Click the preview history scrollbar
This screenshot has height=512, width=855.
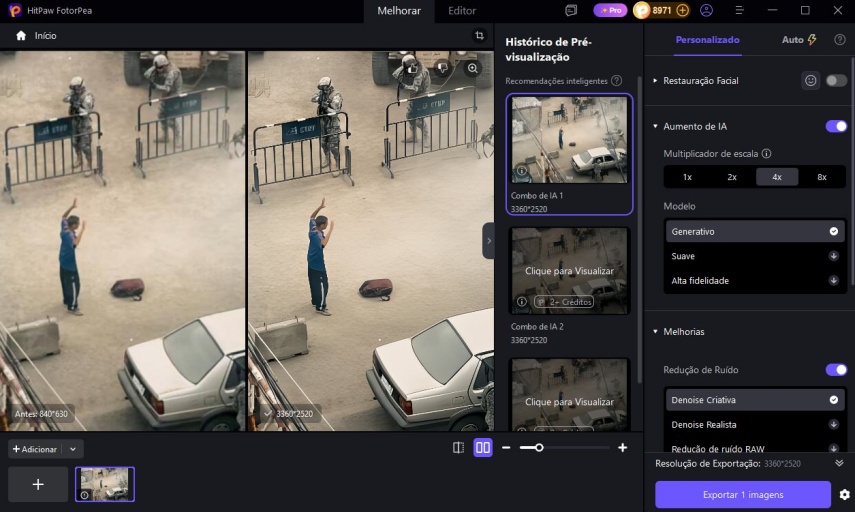click(x=640, y=229)
